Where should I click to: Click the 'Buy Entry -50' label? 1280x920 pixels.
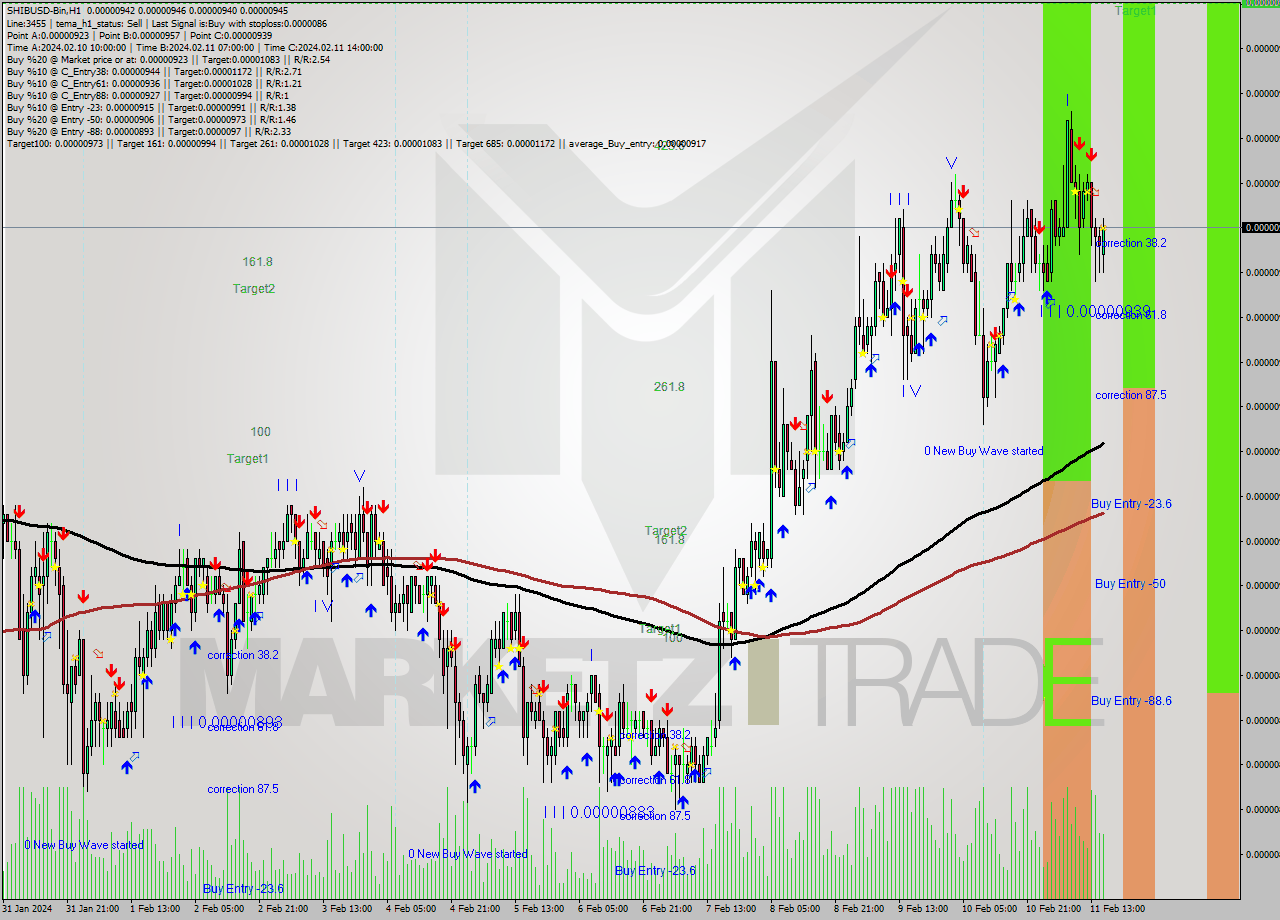click(1130, 584)
